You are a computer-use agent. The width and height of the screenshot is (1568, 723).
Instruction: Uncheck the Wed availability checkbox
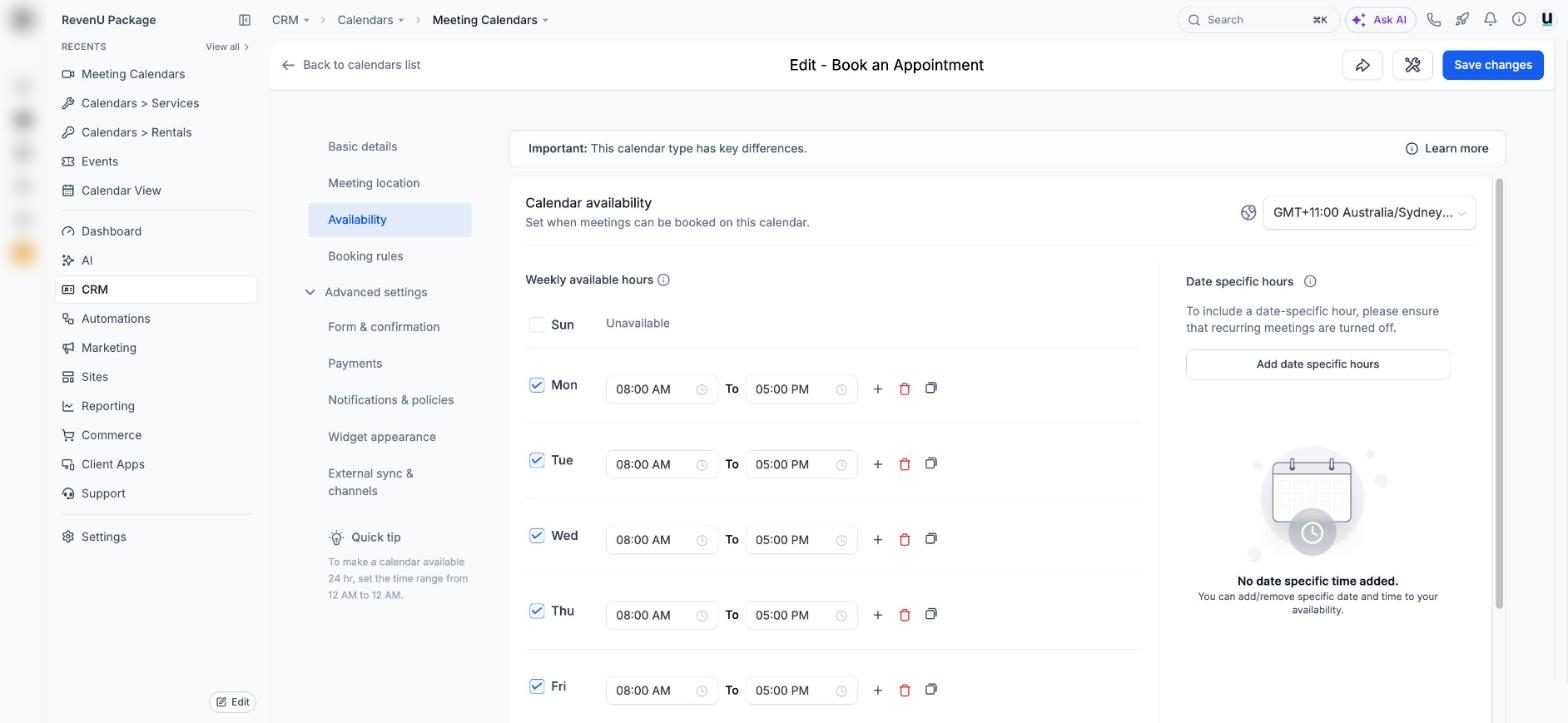click(x=537, y=536)
